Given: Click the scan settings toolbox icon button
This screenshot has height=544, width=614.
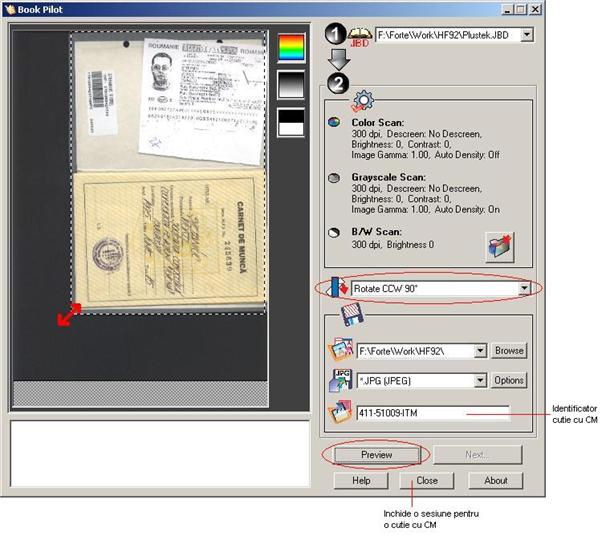Looking at the screenshot, I should point(499,245).
